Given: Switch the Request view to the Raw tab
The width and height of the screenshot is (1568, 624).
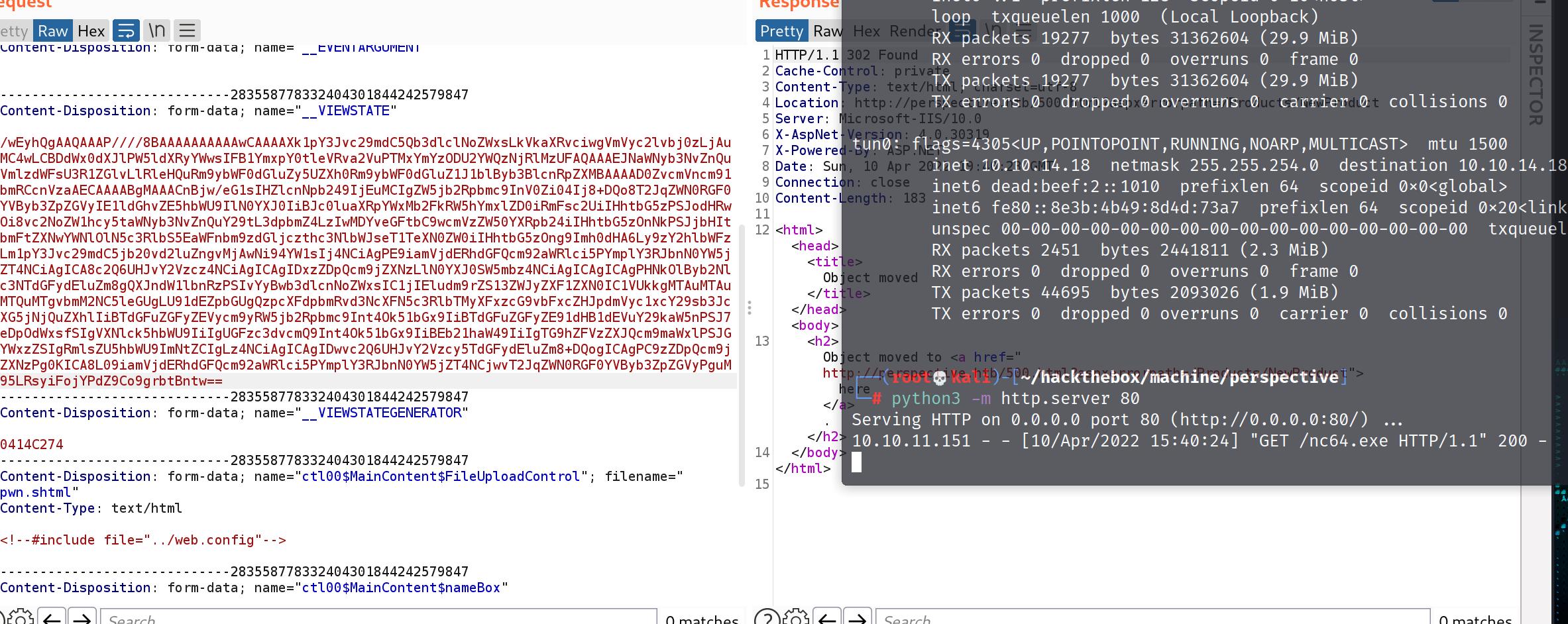Looking at the screenshot, I should [x=52, y=30].
